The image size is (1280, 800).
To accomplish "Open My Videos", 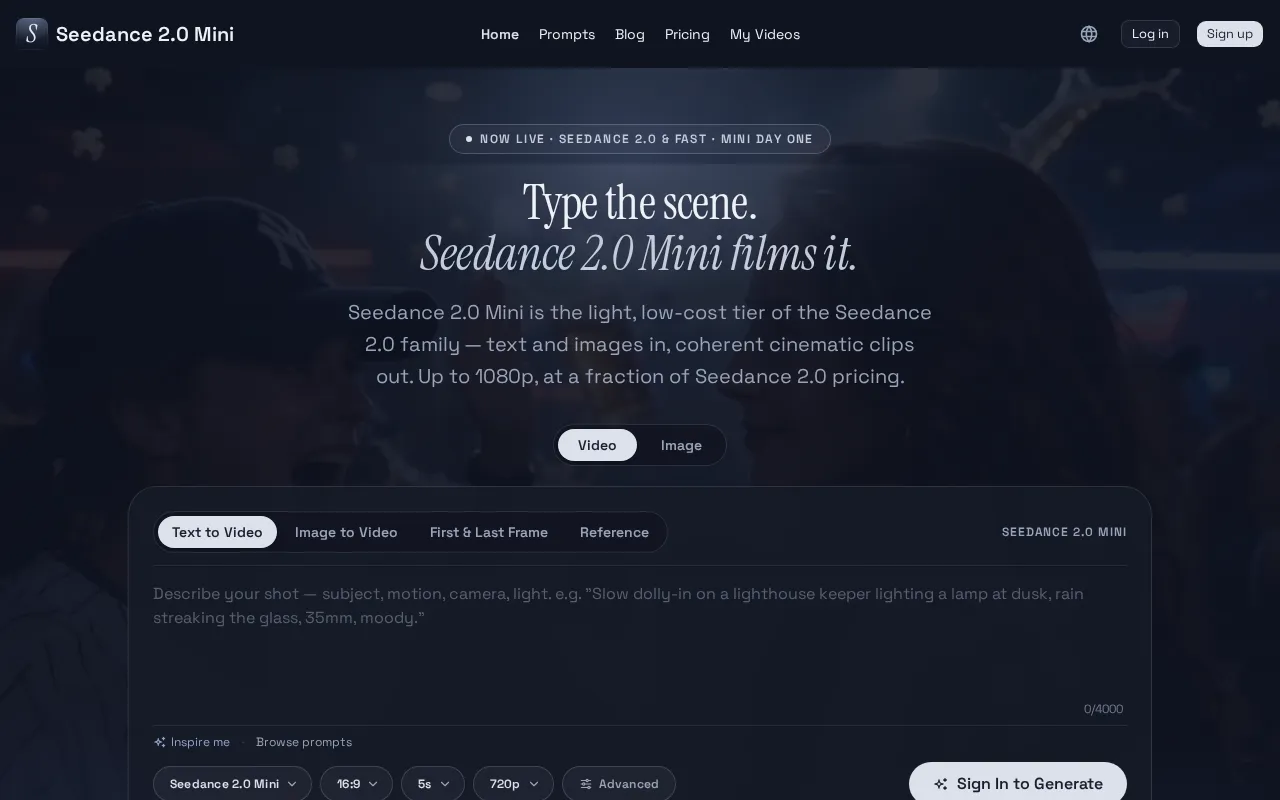I will 765,34.
